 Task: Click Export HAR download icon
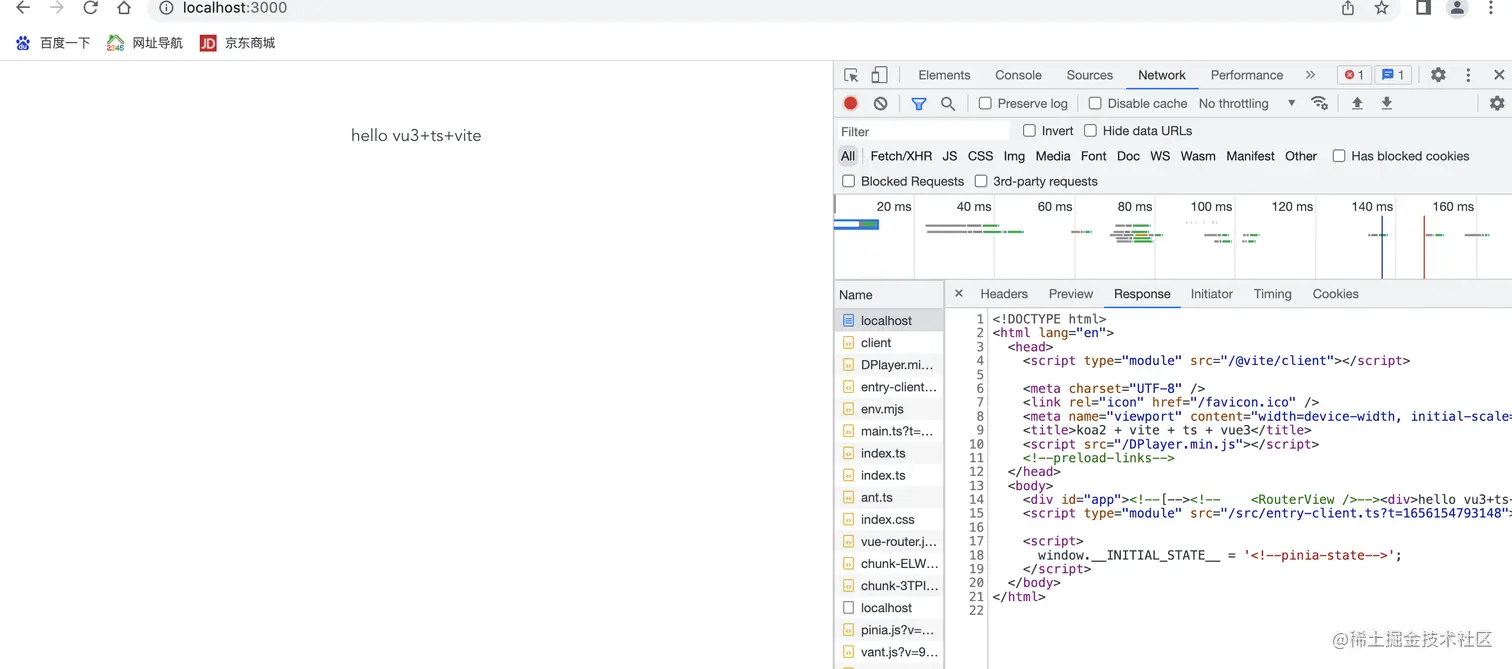1387,103
